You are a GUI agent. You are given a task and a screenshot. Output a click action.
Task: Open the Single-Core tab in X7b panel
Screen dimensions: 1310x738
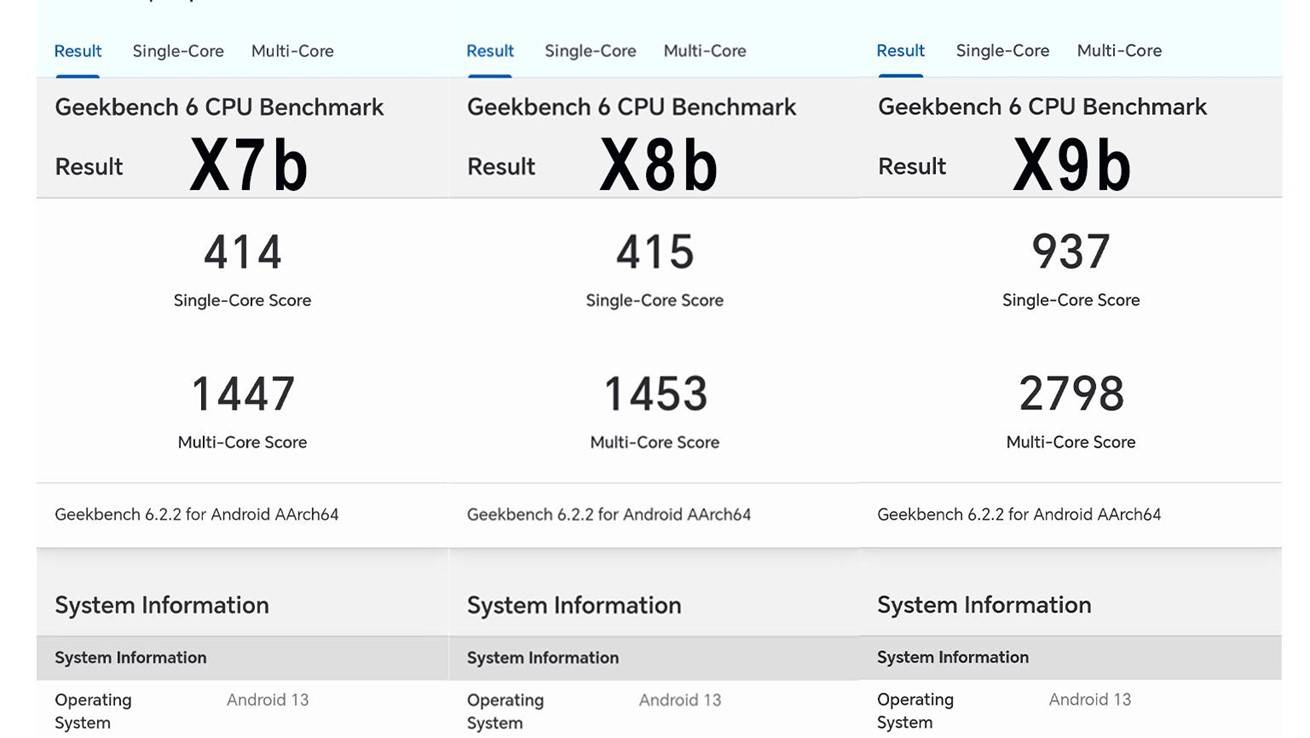(178, 51)
